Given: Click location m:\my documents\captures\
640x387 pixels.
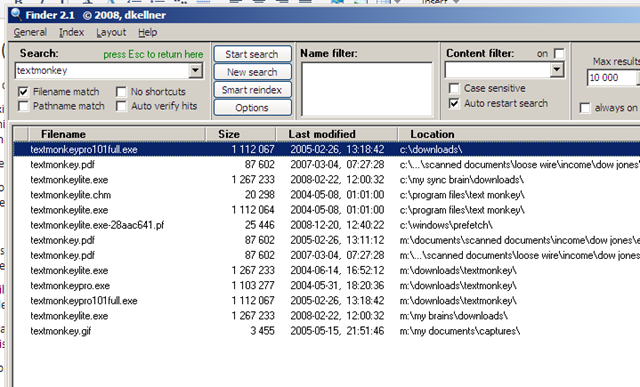Looking at the screenshot, I should (460, 331).
